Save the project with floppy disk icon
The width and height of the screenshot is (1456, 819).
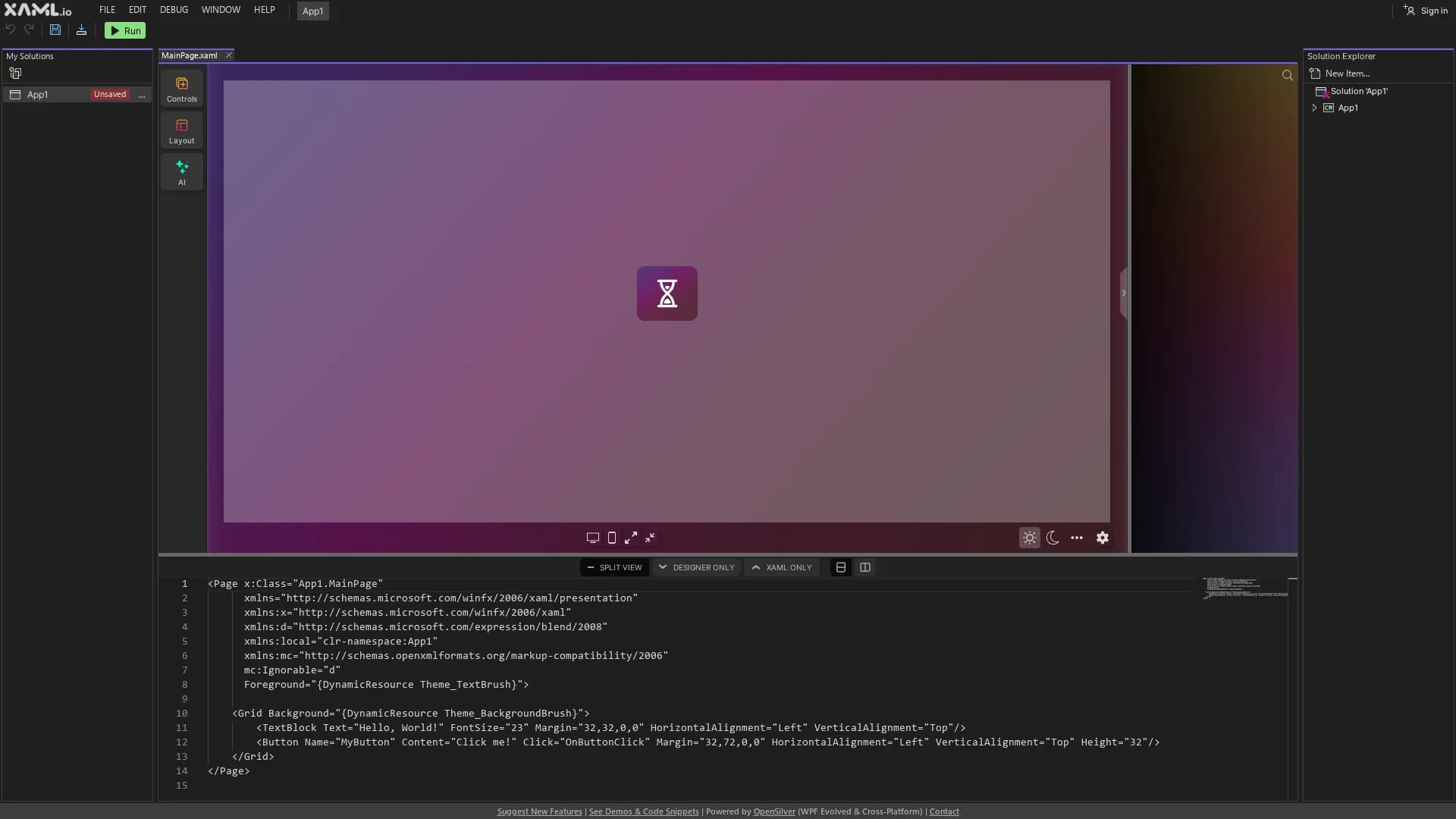pos(55,30)
